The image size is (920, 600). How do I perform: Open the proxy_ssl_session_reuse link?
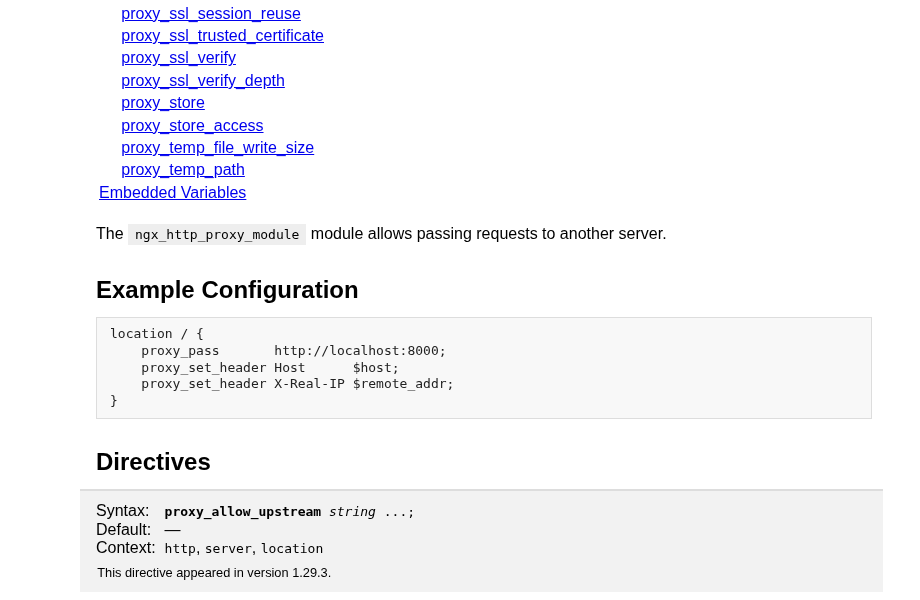211,13
